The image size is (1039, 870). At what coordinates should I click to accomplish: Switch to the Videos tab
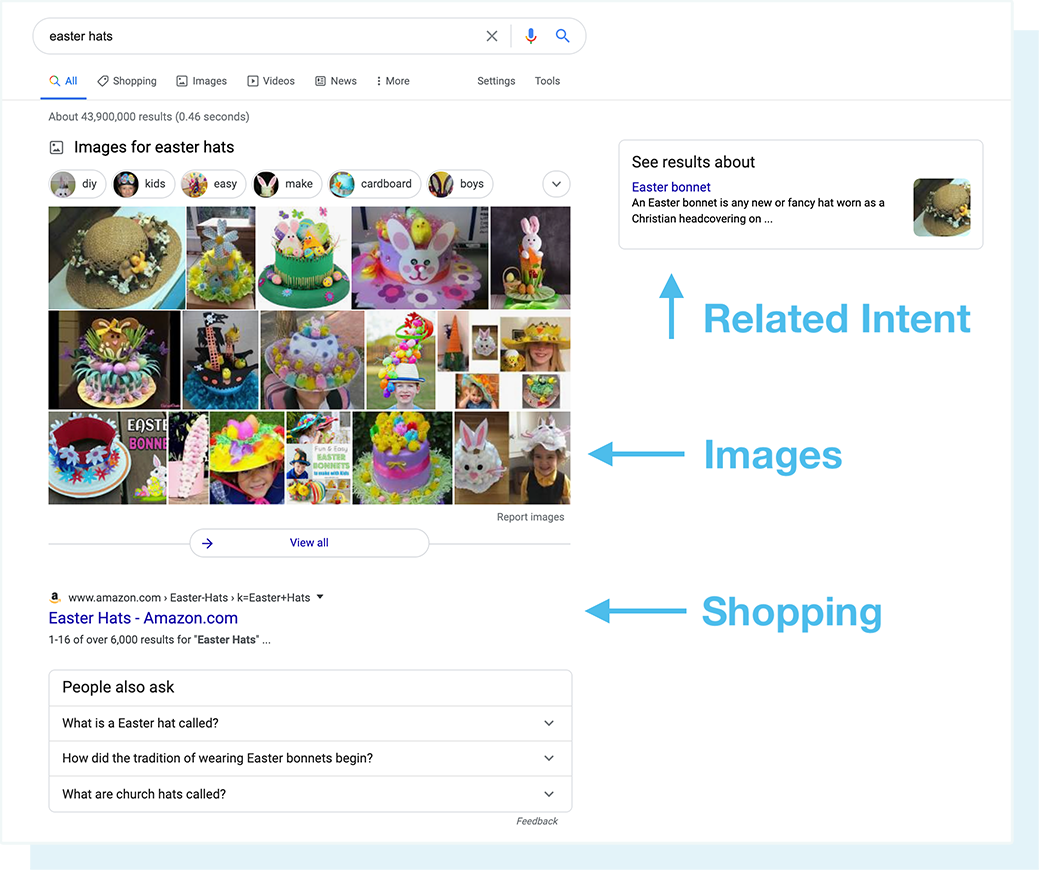pos(271,81)
